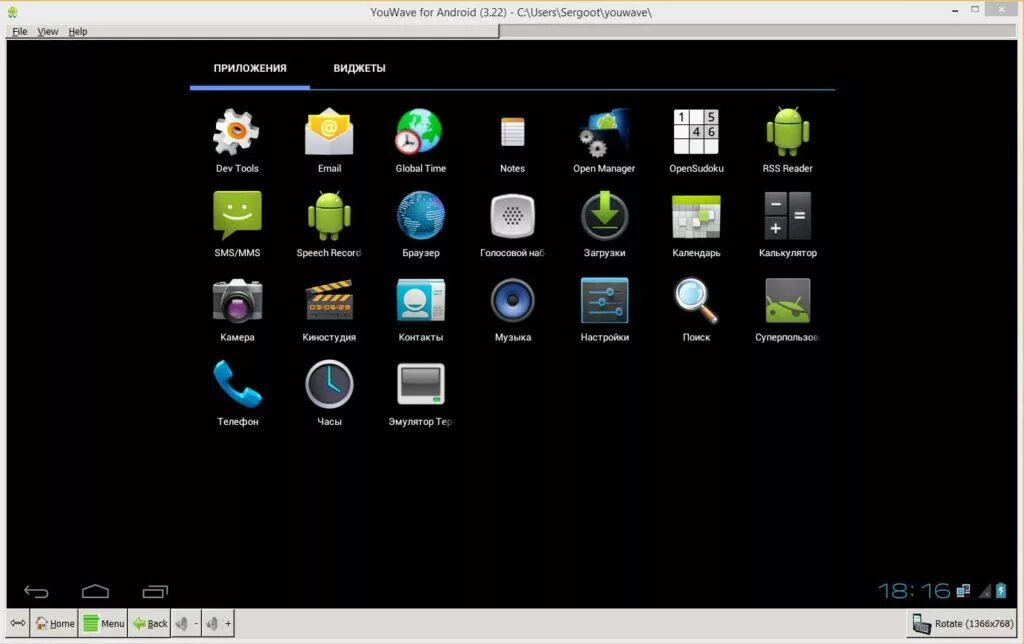This screenshot has height=644, width=1024.
Task: Open the Dev Tools app
Action: click(237, 133)
